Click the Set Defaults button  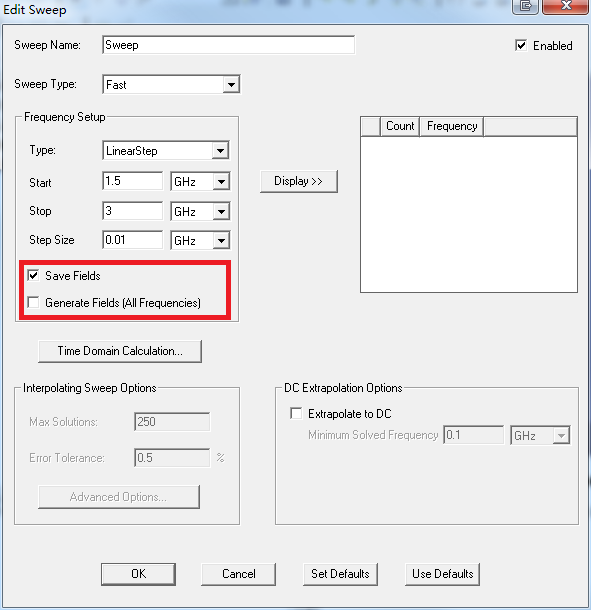(340, 574)
